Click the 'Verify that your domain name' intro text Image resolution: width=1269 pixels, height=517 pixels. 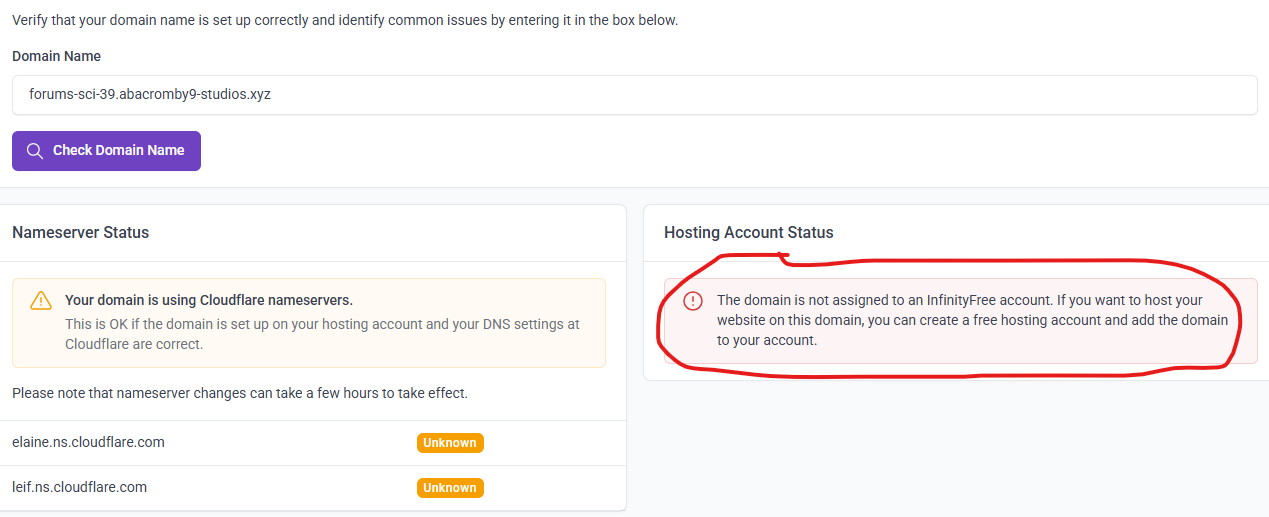pos(345,20)
